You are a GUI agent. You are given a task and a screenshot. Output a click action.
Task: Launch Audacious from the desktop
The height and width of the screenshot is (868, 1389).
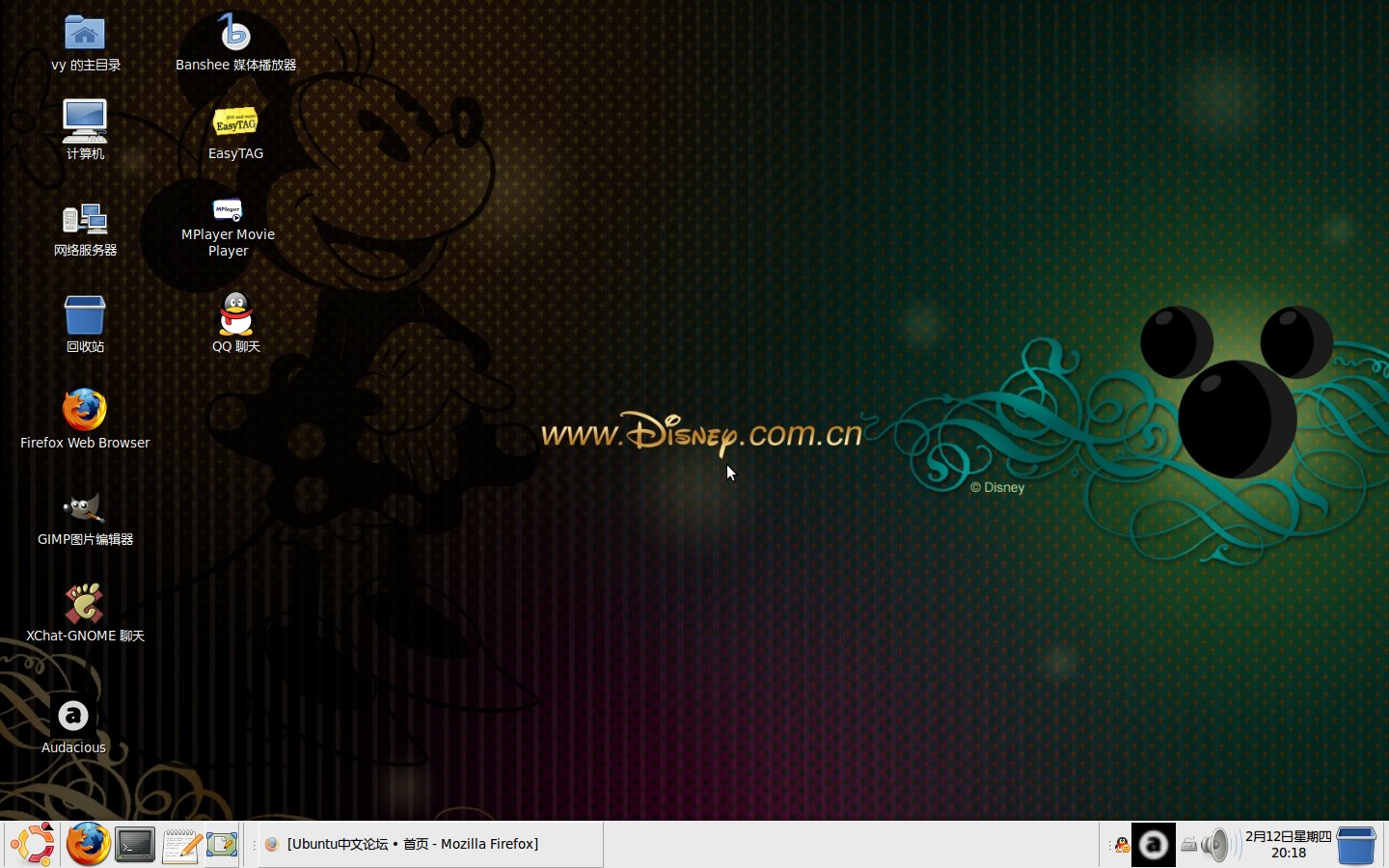73,716
